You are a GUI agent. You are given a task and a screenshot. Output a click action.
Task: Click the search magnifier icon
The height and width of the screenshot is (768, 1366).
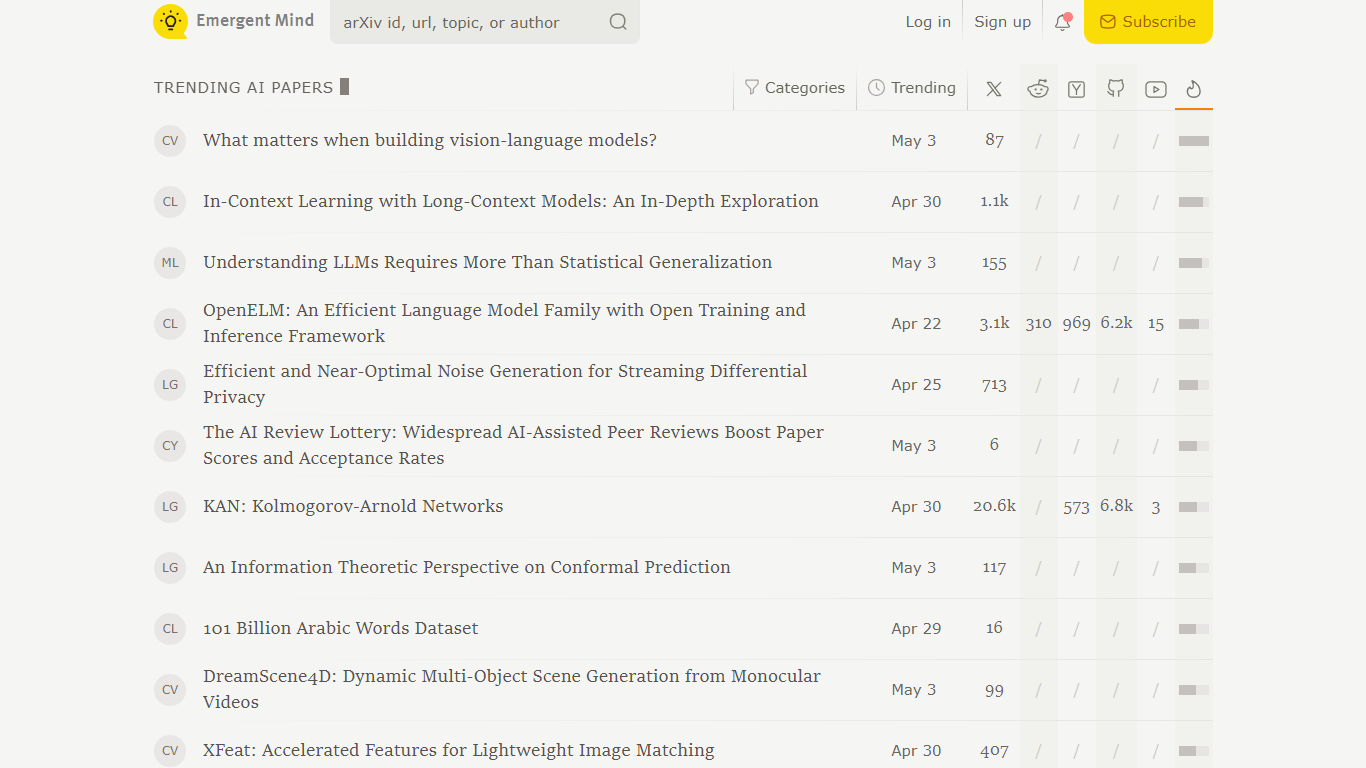[618, 22]
